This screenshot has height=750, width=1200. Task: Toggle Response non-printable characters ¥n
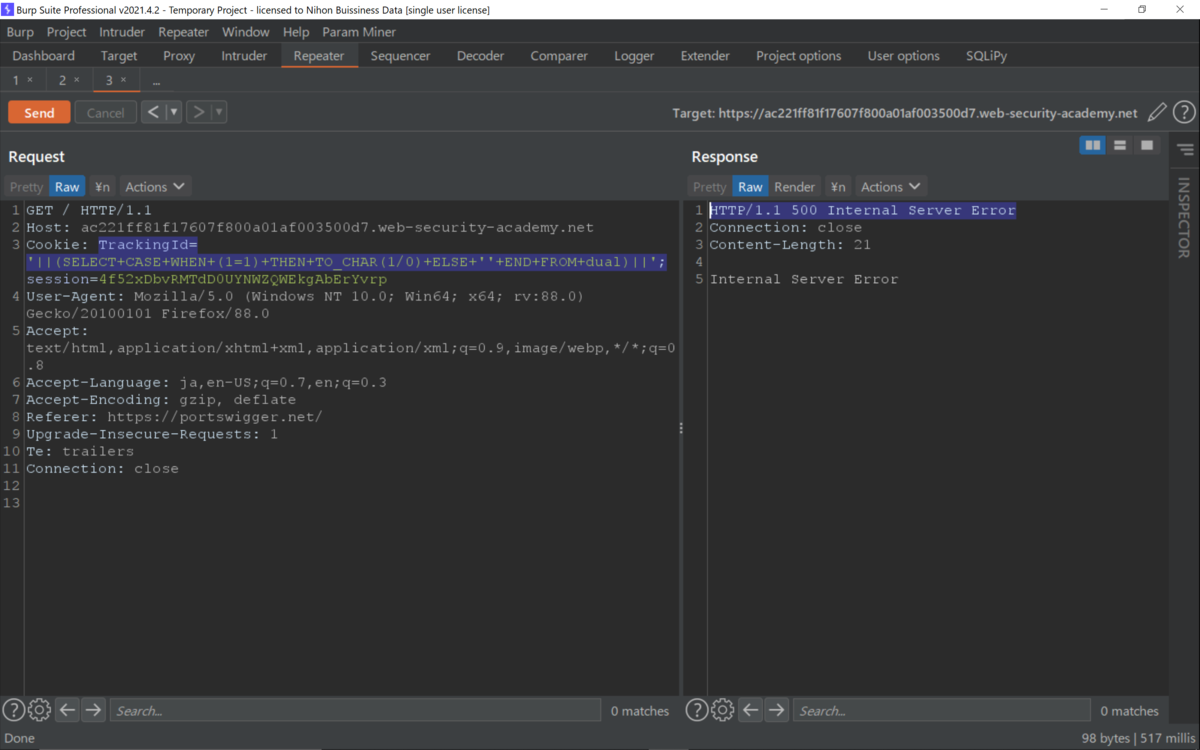click(838, 187)
